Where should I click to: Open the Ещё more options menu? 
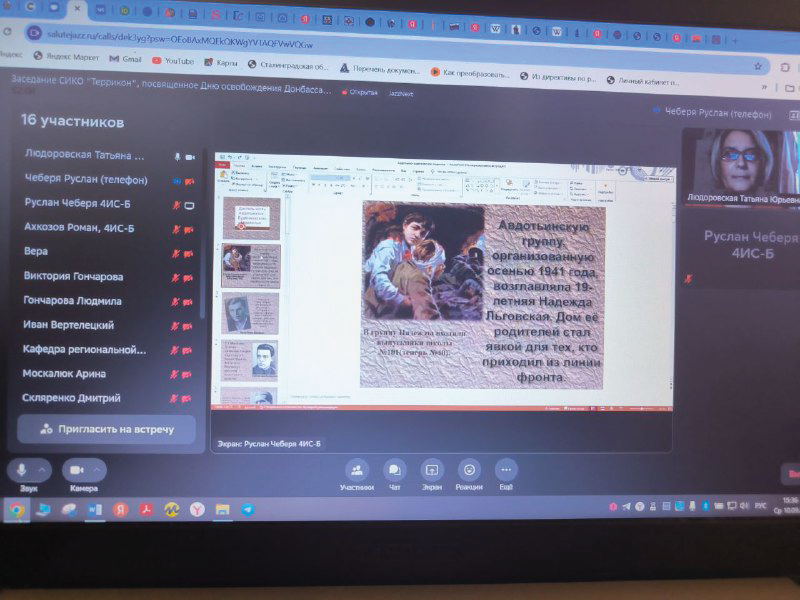click(x=506, y=474)
